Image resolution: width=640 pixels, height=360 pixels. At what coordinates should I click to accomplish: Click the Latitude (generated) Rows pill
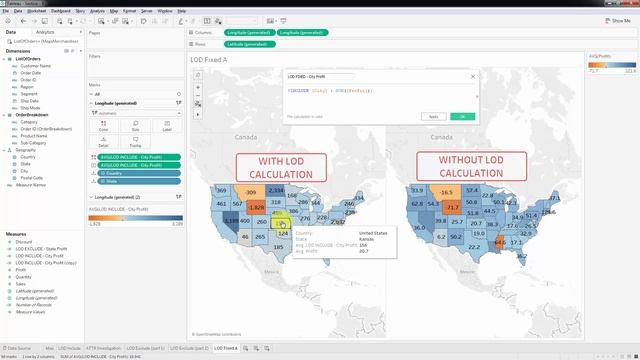(x=249, y=44)
